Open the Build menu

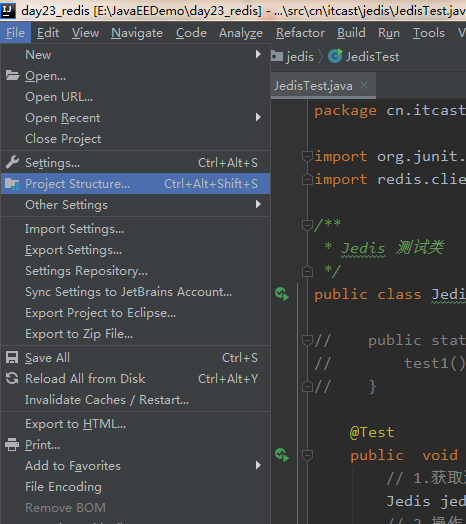click(x=351, y=33)
